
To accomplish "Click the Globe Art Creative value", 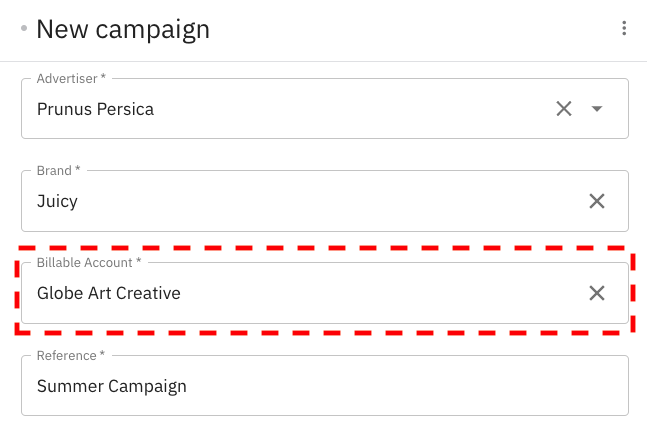I will (x=109, y=293).
